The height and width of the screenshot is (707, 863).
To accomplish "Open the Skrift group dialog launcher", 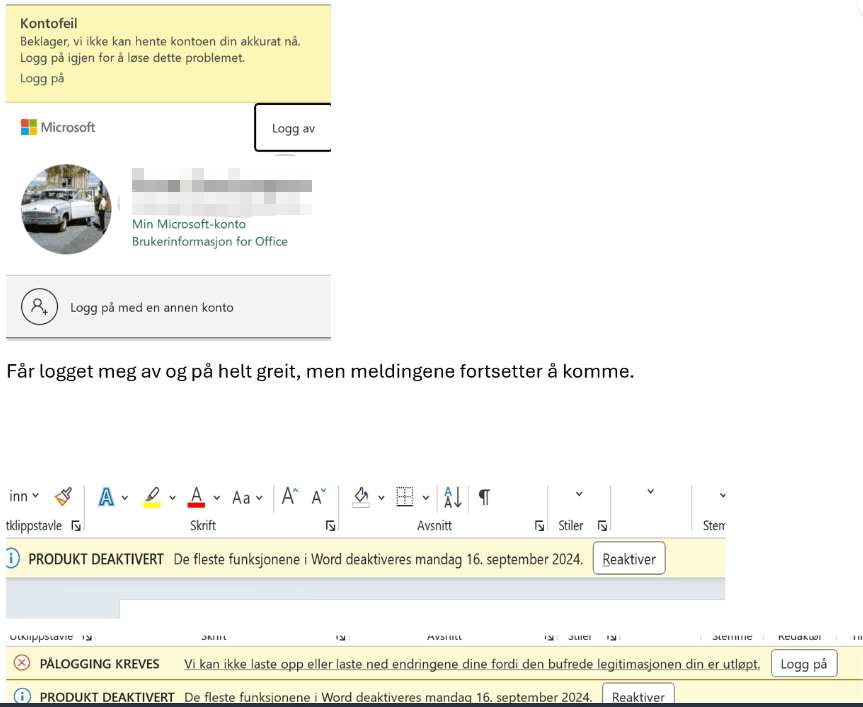I will click(x=330, y=526).
